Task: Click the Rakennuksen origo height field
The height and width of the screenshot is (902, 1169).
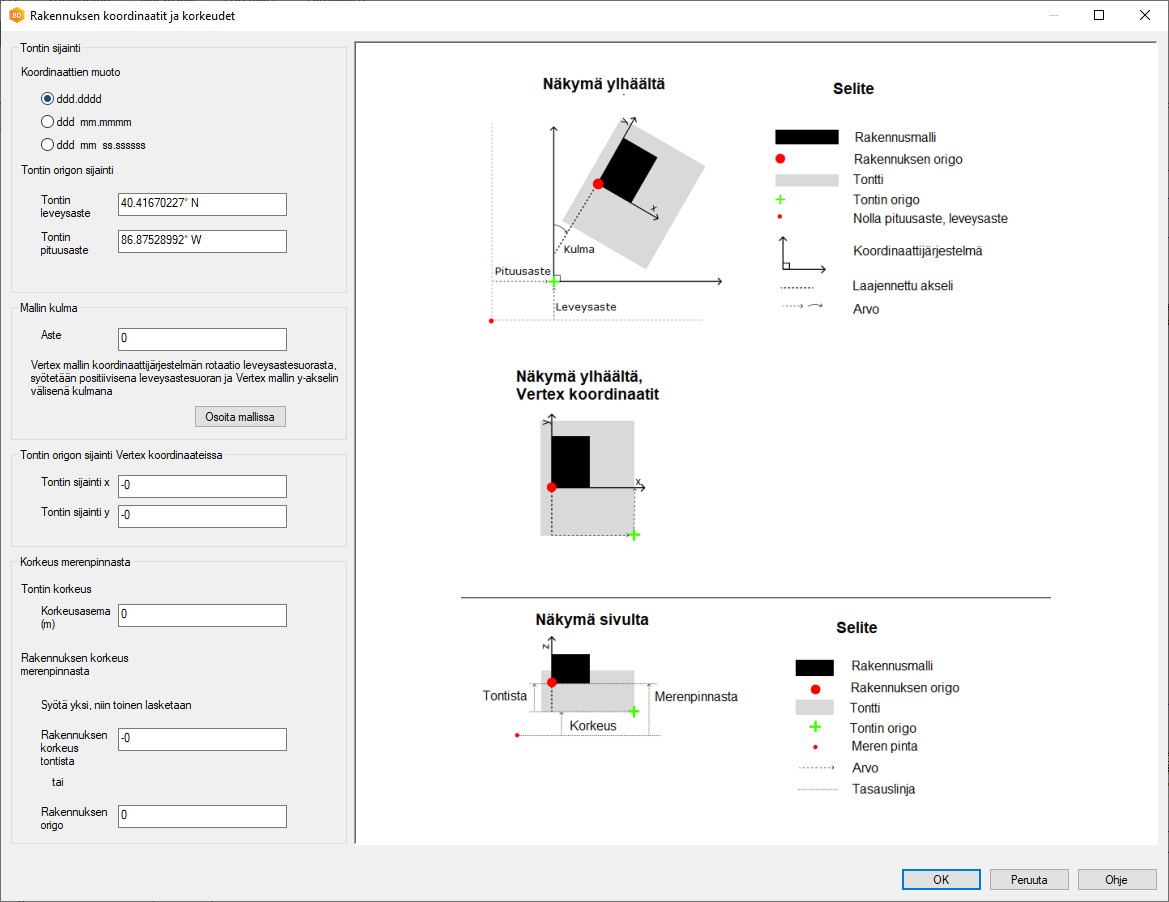Action: click(202, 816)
